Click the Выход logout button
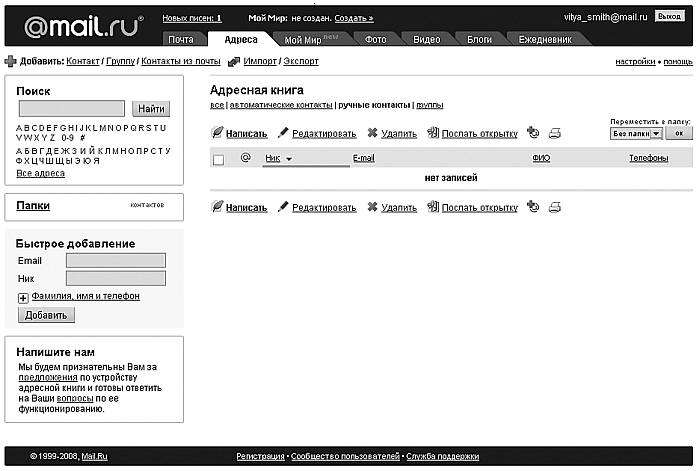The width and height of the screenshot is (700, 471). point(669,17)
